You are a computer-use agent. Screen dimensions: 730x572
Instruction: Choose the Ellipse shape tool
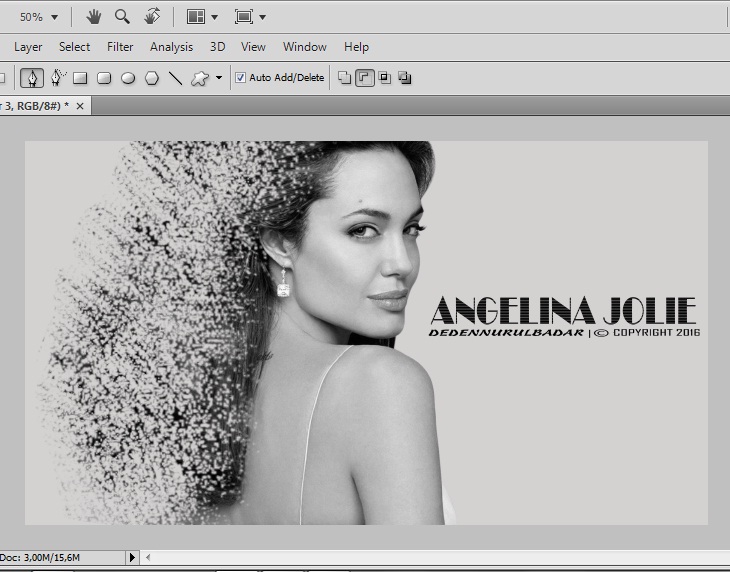click(128, 78)
